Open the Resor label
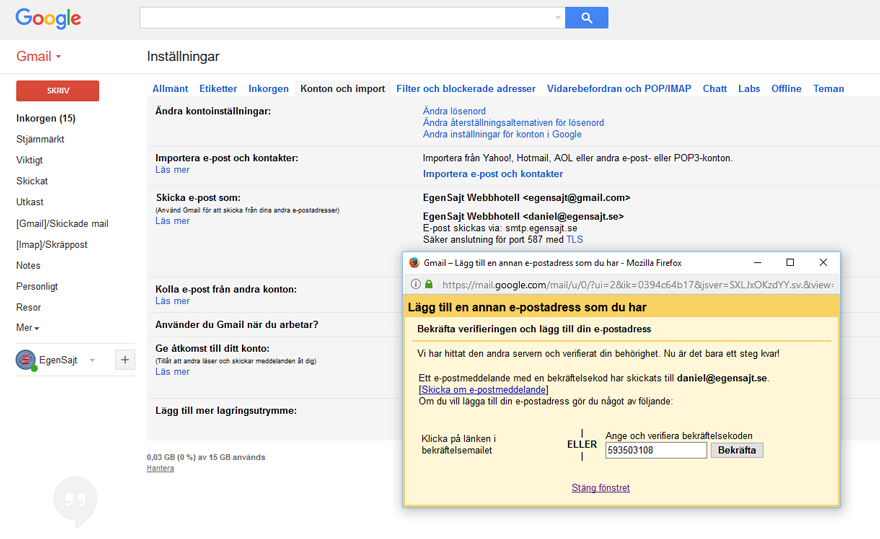This screenshot has height=539, width=880. 28,308
